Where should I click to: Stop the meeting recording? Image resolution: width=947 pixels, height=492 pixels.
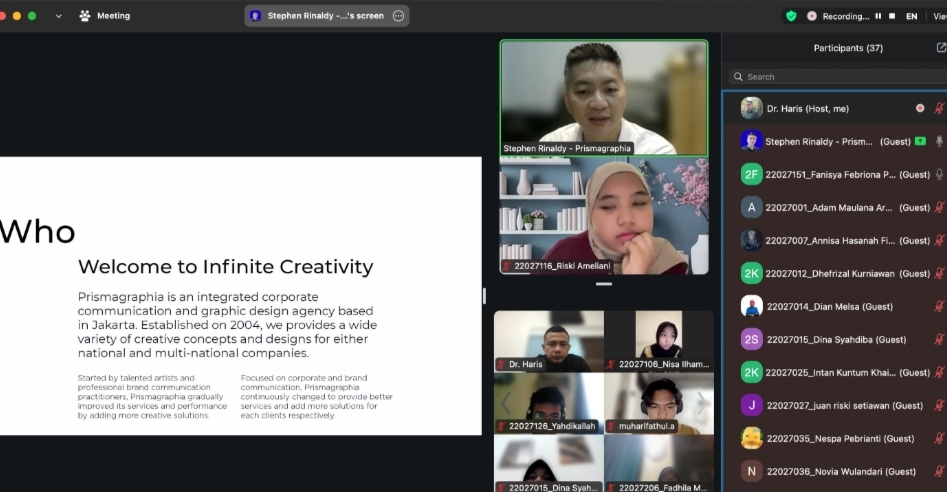tap(890, 16)
